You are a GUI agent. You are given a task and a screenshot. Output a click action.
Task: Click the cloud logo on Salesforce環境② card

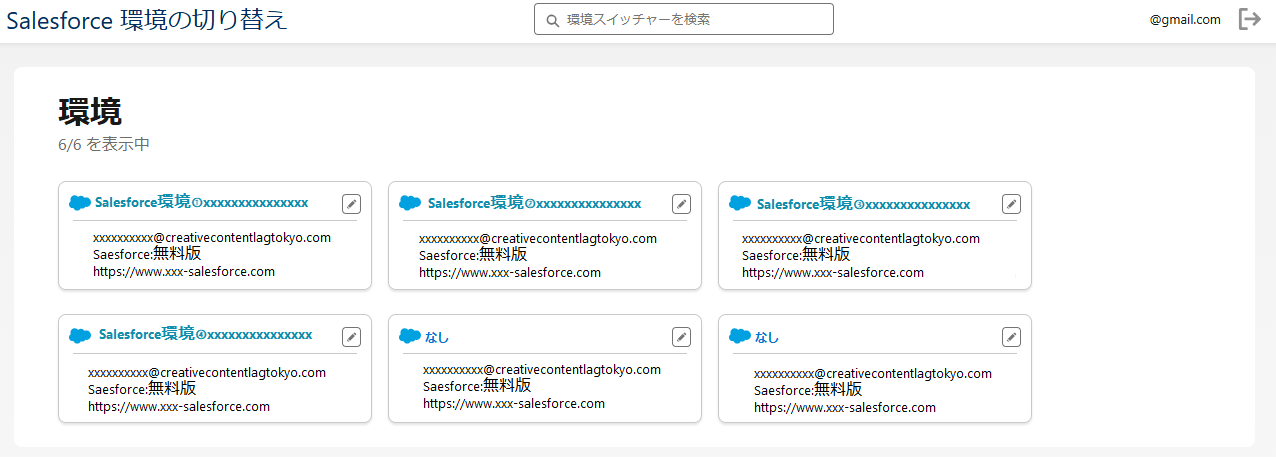410,203
